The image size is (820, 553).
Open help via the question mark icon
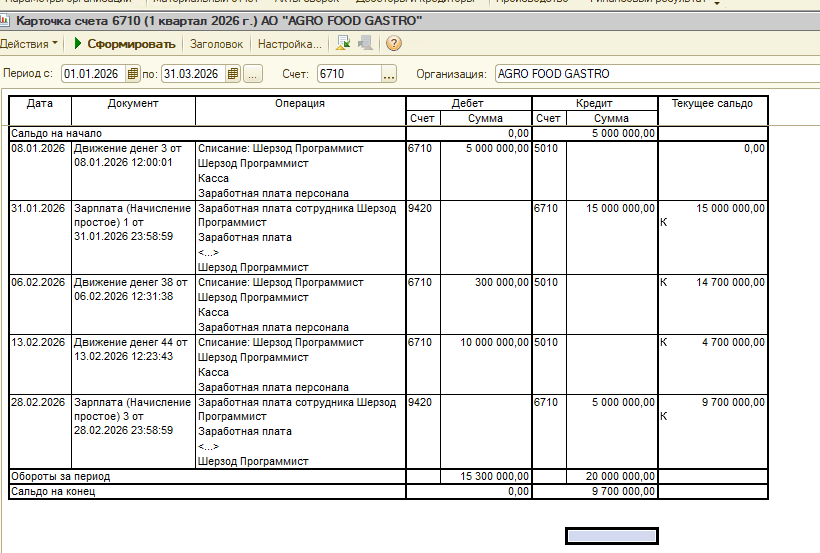click(x=394, y=43)
